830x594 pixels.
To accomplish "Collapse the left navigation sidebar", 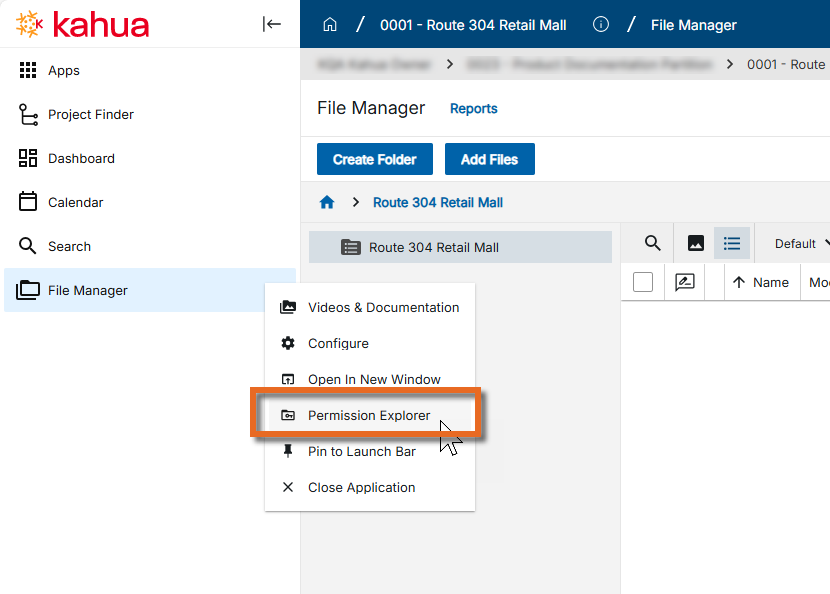I will pyautogui.click(x=272, y=24).
